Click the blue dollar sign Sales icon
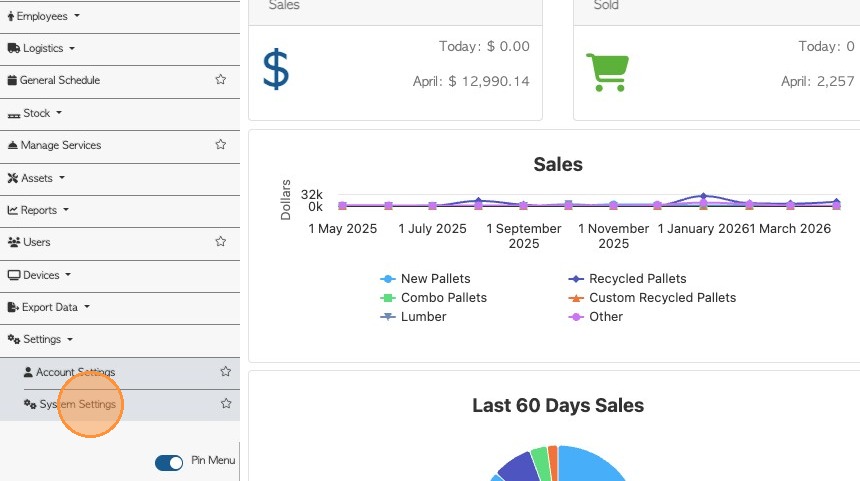This screenshot has width=860, height=481. click(276, 69)
